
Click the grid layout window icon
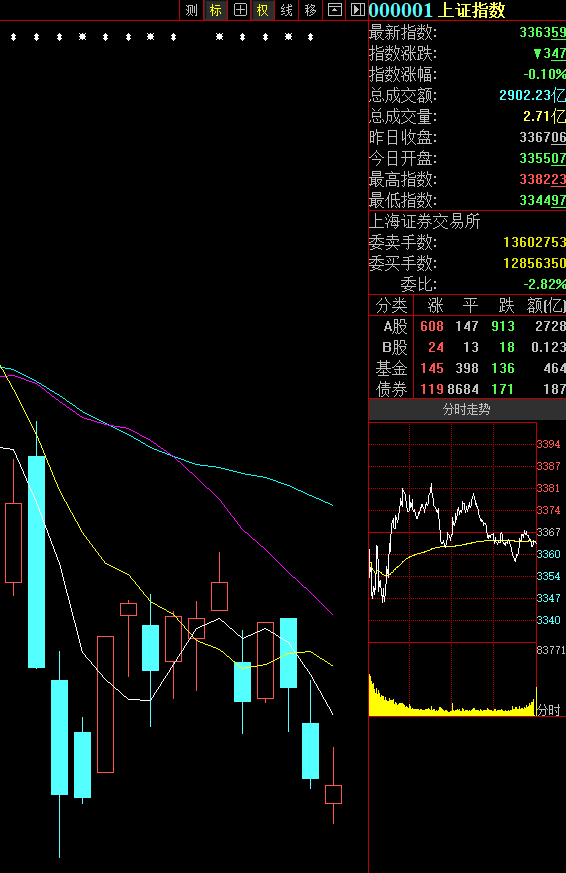[x=240, y=10]
